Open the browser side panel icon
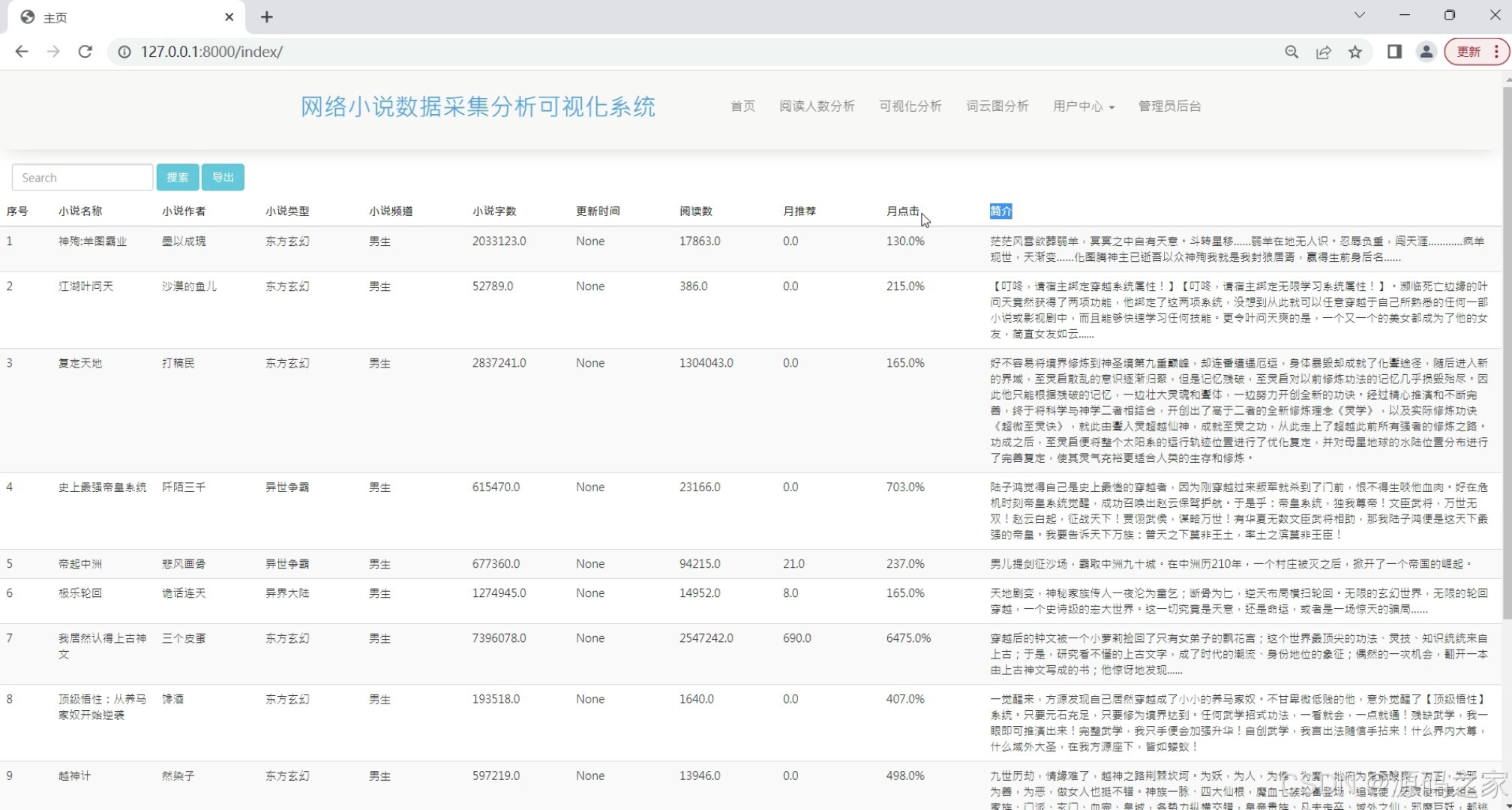The height and width of the screenshot is (810, 1512). tap(1394, 52)
